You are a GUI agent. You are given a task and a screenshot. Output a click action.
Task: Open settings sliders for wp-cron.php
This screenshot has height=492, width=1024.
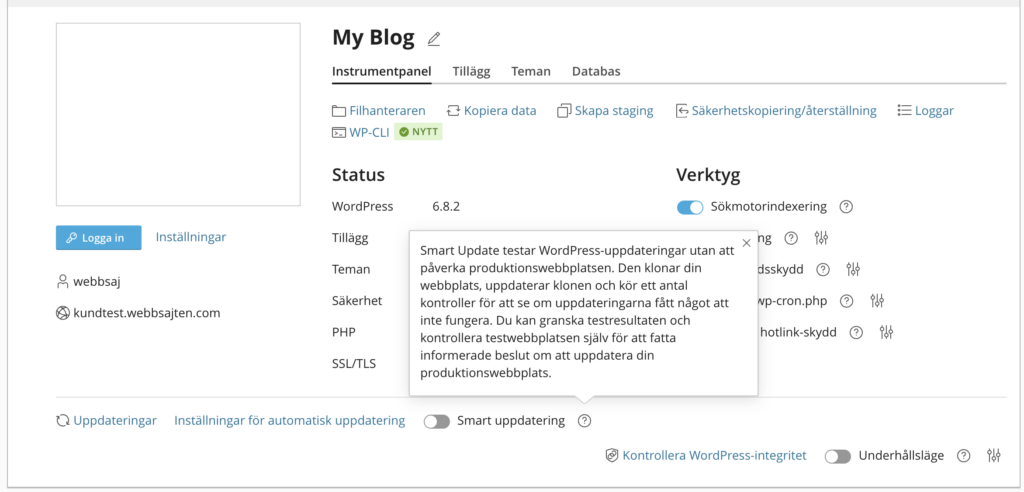point(877,301)
